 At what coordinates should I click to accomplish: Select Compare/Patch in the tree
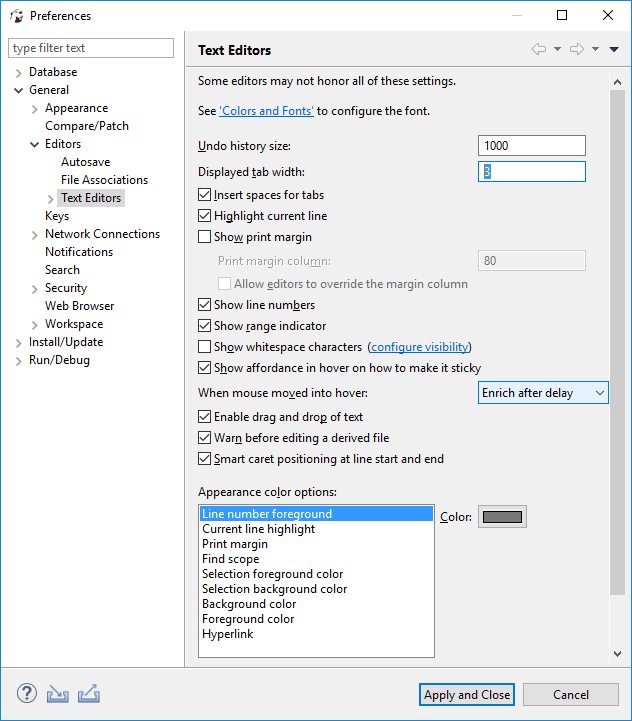[x=87, y=126]
